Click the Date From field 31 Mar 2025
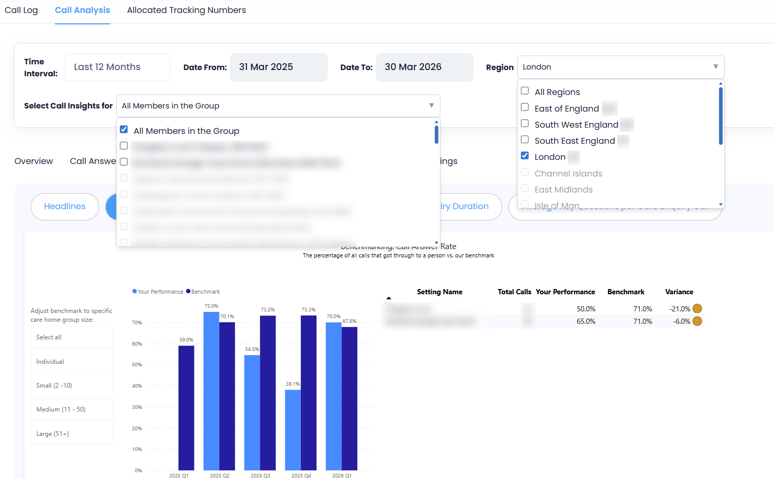 278,67
